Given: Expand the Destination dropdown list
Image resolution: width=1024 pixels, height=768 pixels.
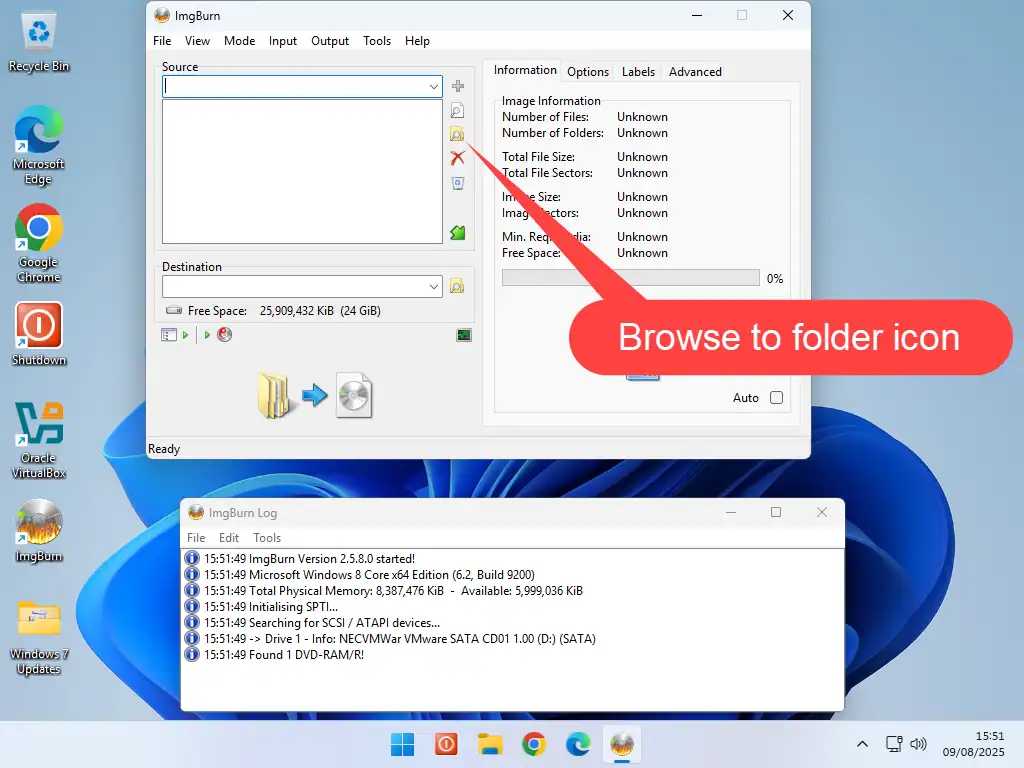Looking at the screenshot, I should 434,287.
